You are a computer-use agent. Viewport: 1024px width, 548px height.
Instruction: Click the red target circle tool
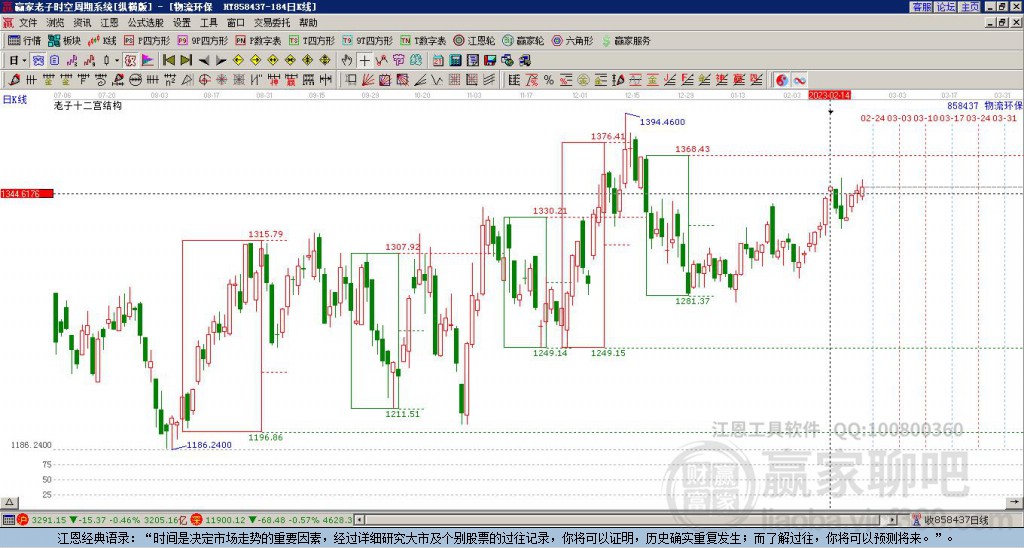[204, 80]
